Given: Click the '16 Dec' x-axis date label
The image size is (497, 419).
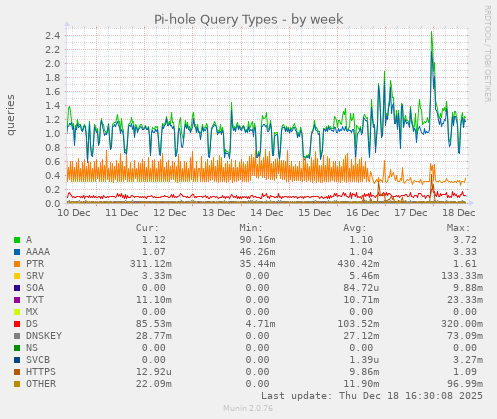Looking at the screenshot, I should (363, 213).
